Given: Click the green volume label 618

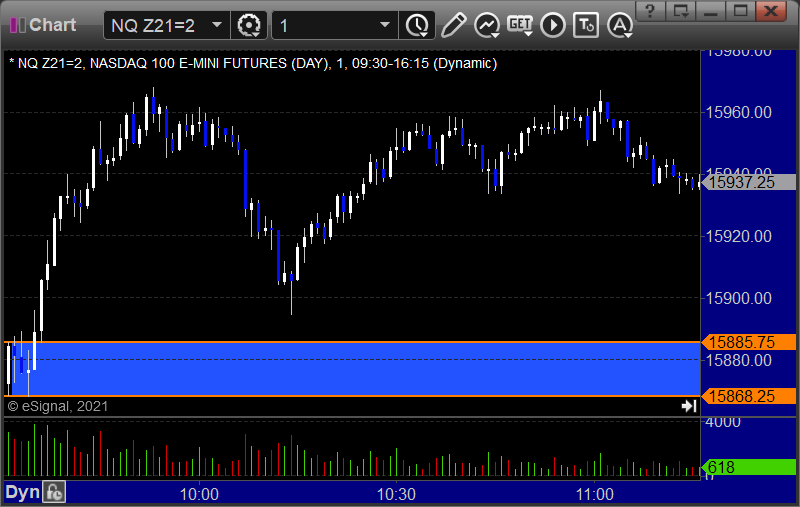Looking at the screenshot, I should click(x=748, y=467).
